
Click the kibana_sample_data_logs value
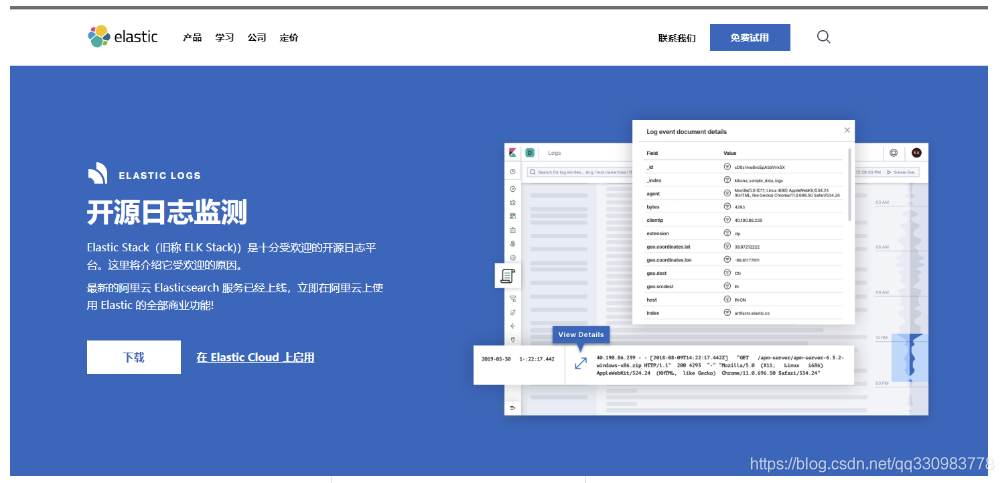coord(759,181)
